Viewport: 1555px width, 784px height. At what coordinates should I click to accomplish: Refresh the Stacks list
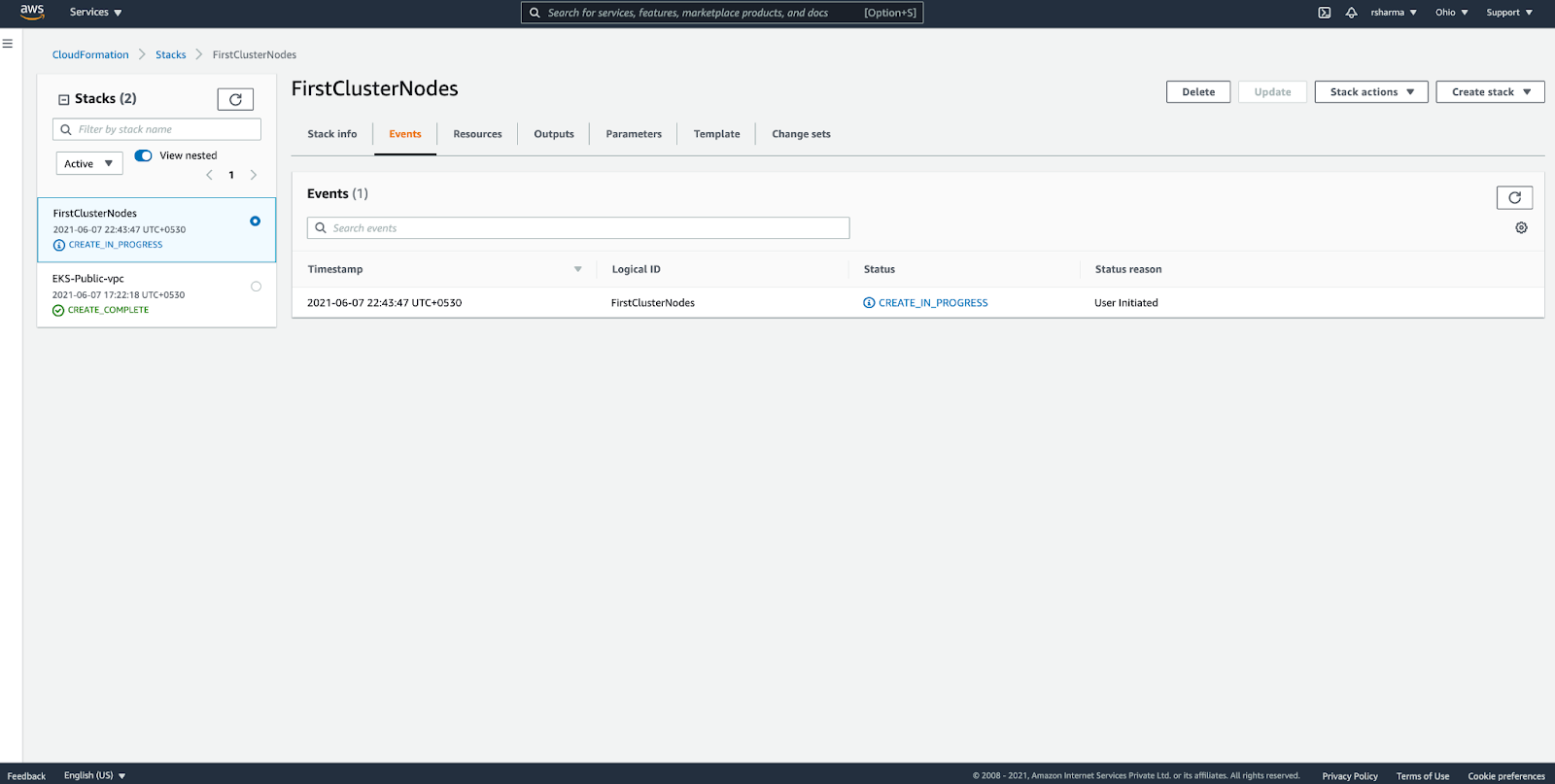pyautogui.click(x=235, y=99)
